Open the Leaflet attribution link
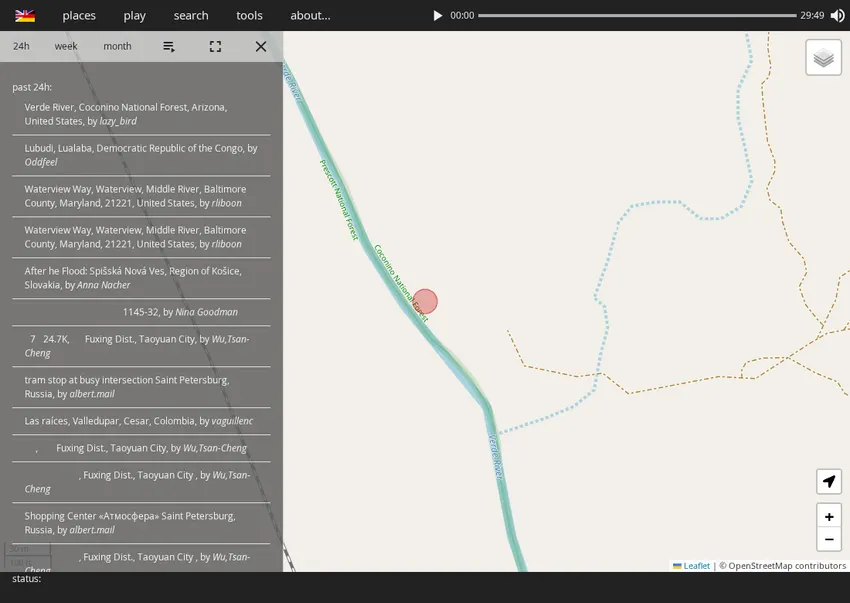850x603 pixels. pyautogui.click(x=691, y=566)
